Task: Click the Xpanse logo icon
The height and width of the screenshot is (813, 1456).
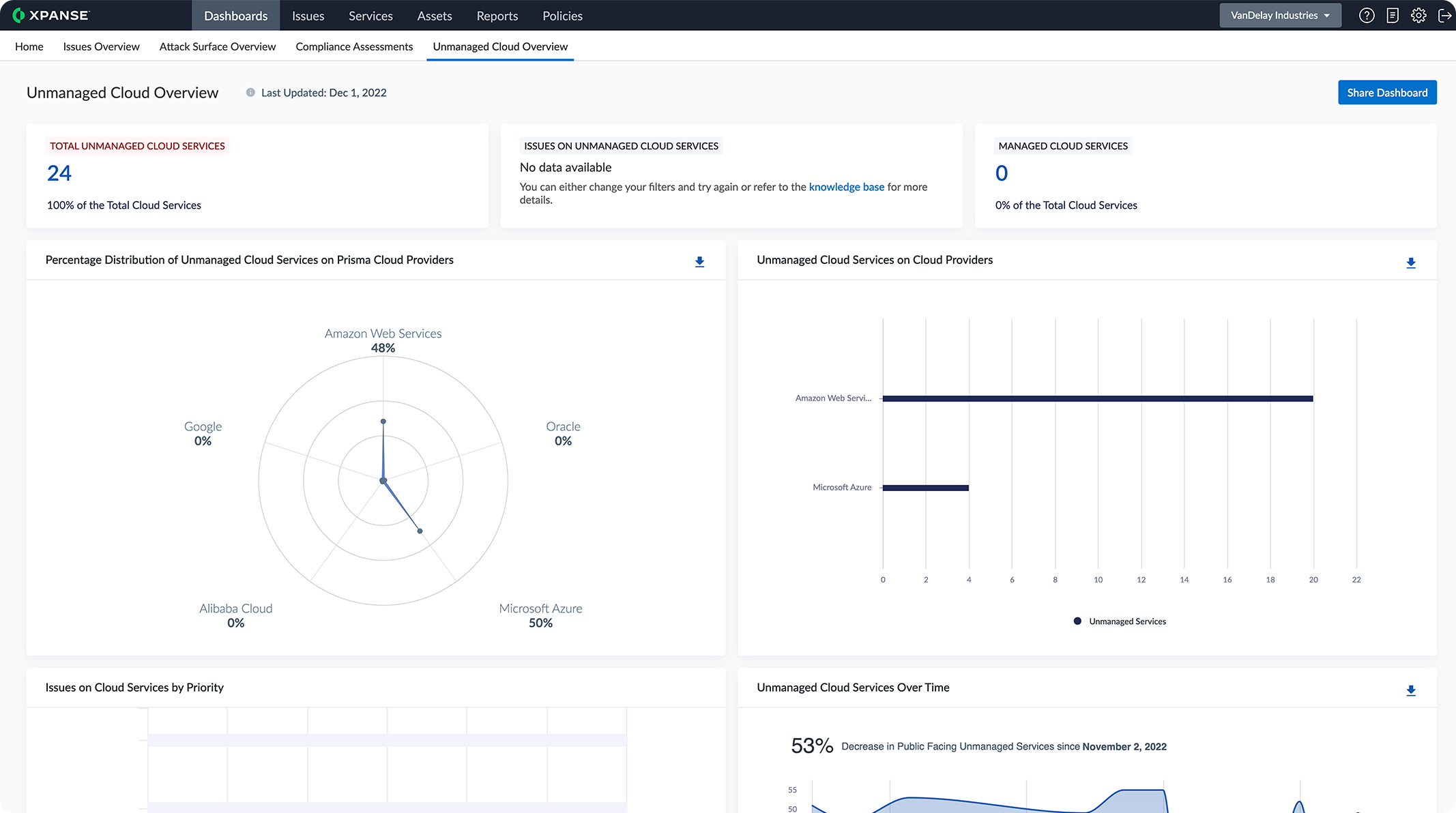Action: (x=18, y=15)
